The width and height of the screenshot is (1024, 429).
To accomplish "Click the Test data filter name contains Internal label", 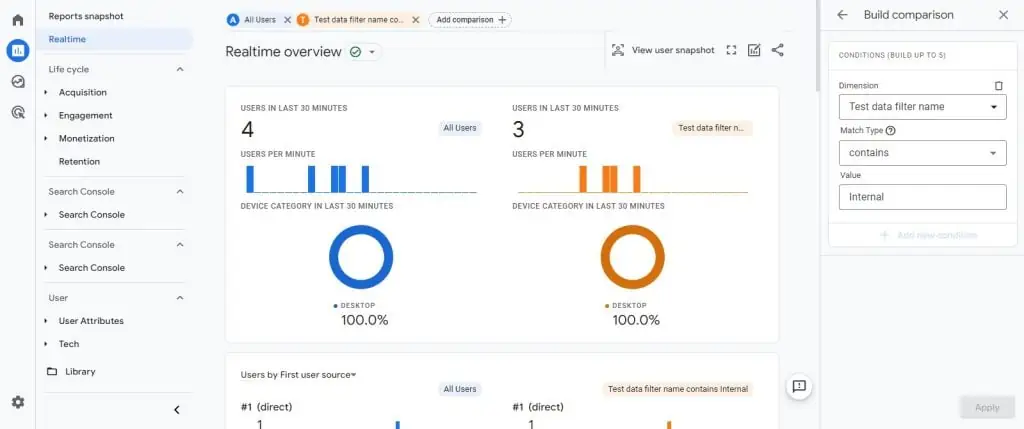I will (677, 389).
